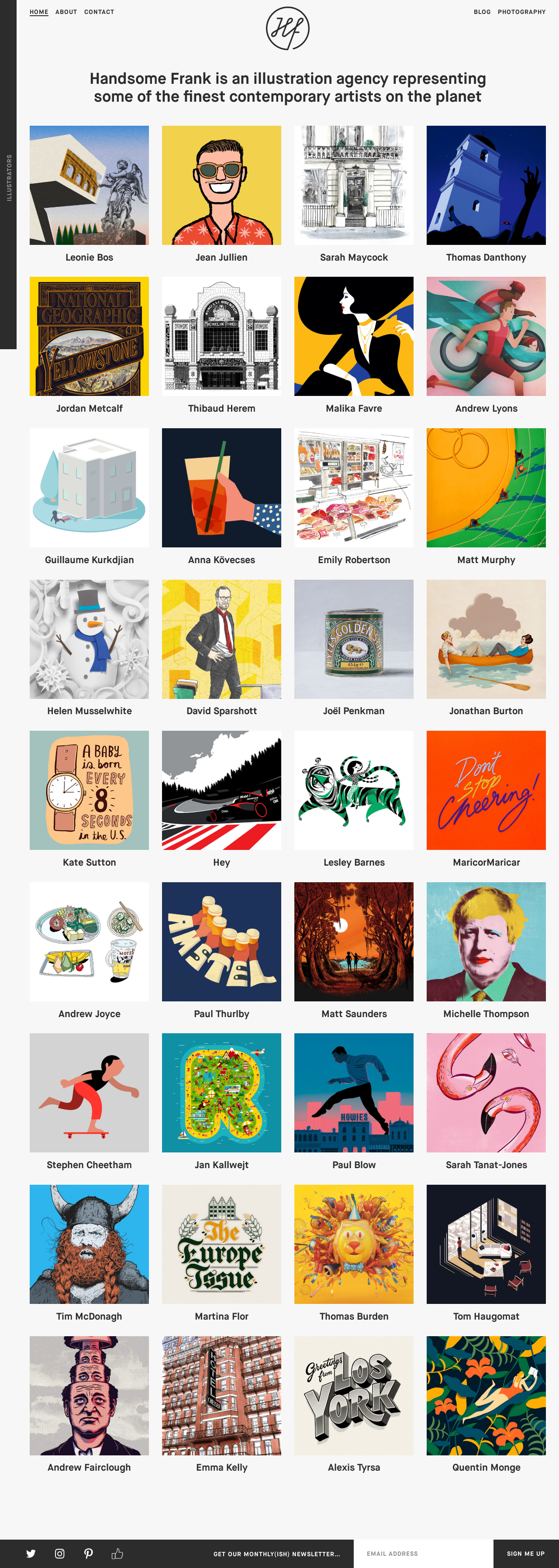This screenshot has width=559, height=1568.
Task: Select the Home menu item
Action: pos(39,11)
